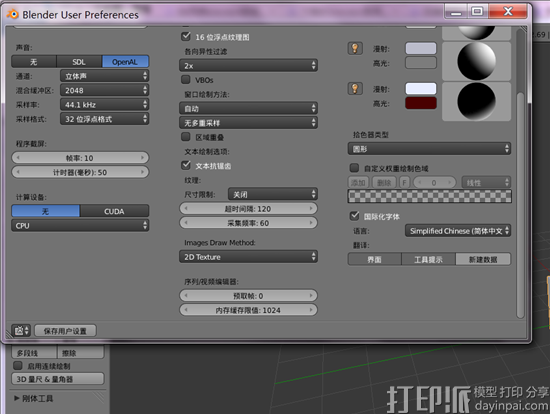Viewport: 550px width, 414px height.
Task: Open the 2D Texture image draw method dropdown
Action: 248,257
